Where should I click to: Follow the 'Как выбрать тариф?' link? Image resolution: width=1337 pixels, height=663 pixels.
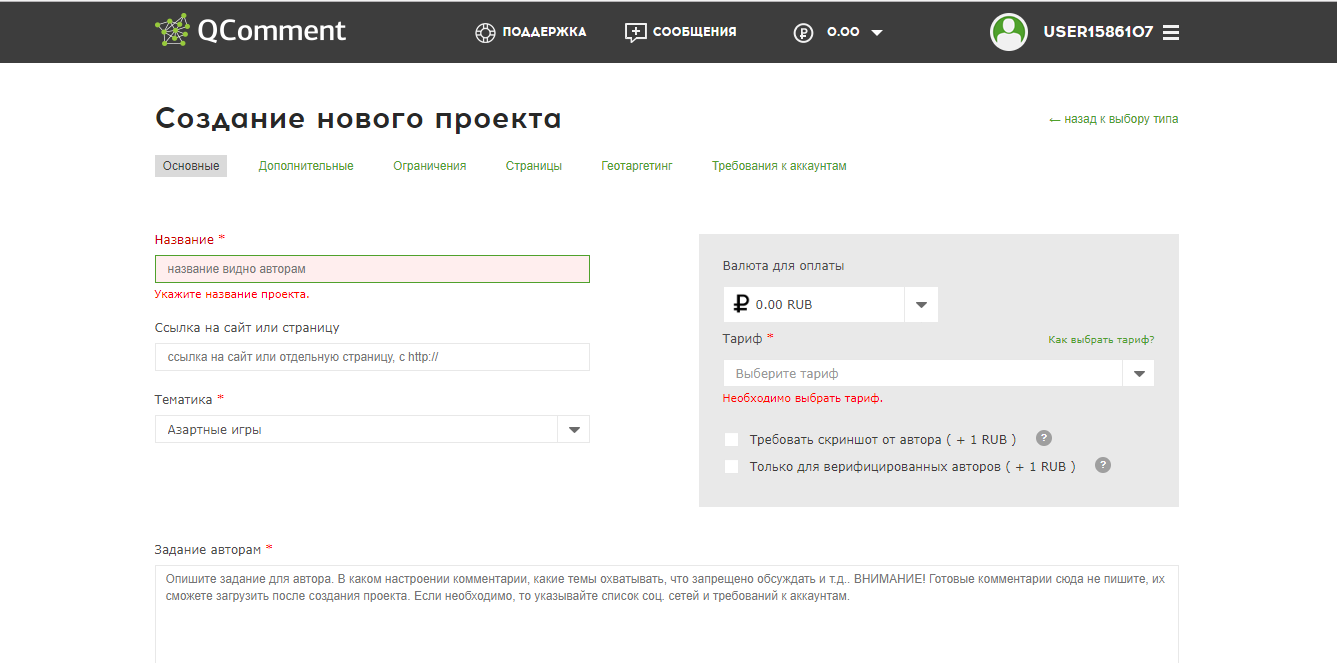(1100, 339)
